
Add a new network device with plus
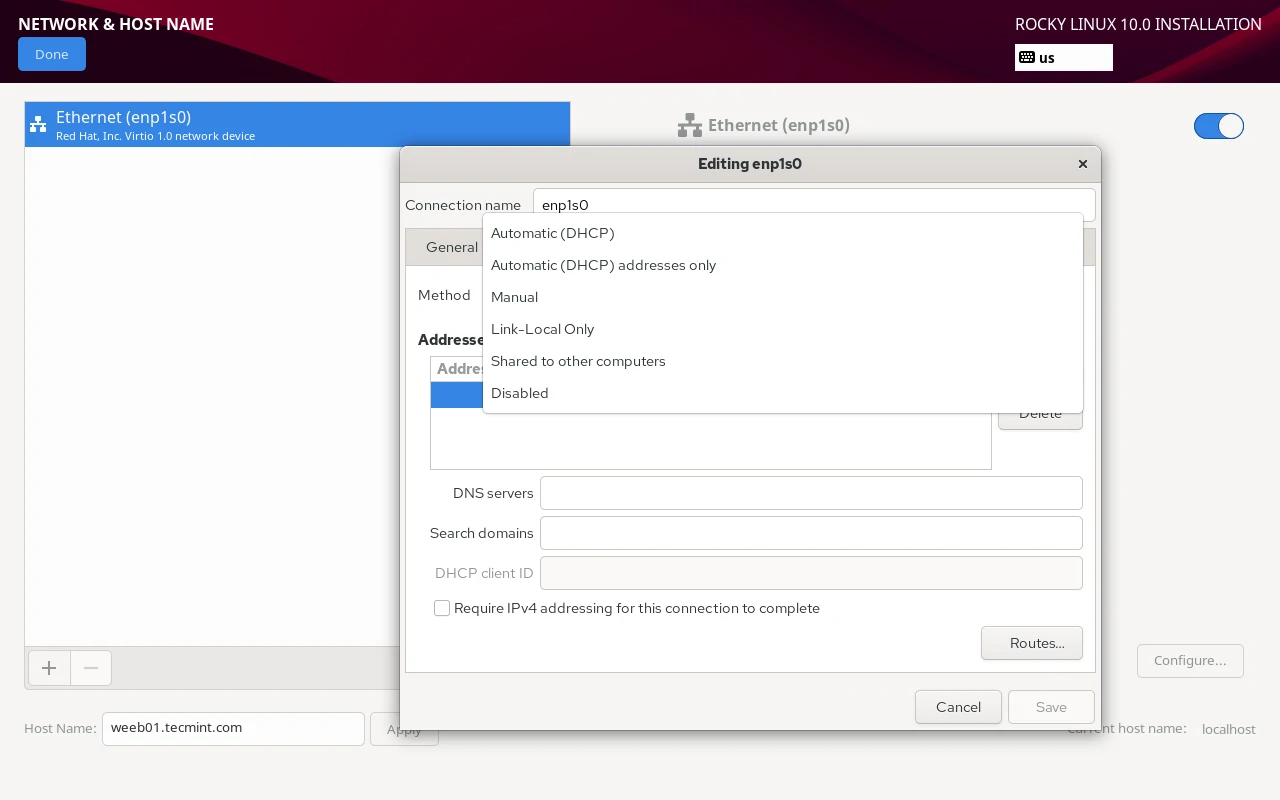click(49, 668)
